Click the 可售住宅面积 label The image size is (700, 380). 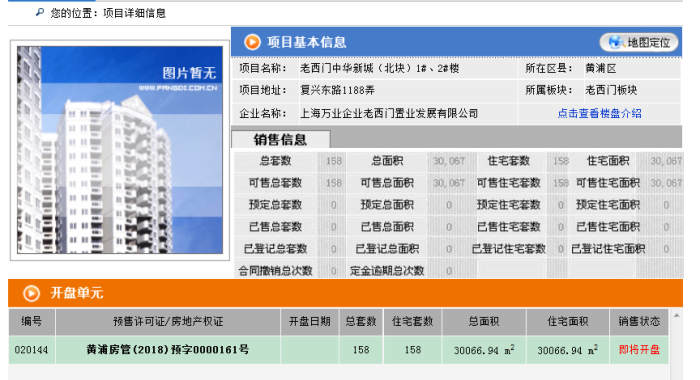608,183
